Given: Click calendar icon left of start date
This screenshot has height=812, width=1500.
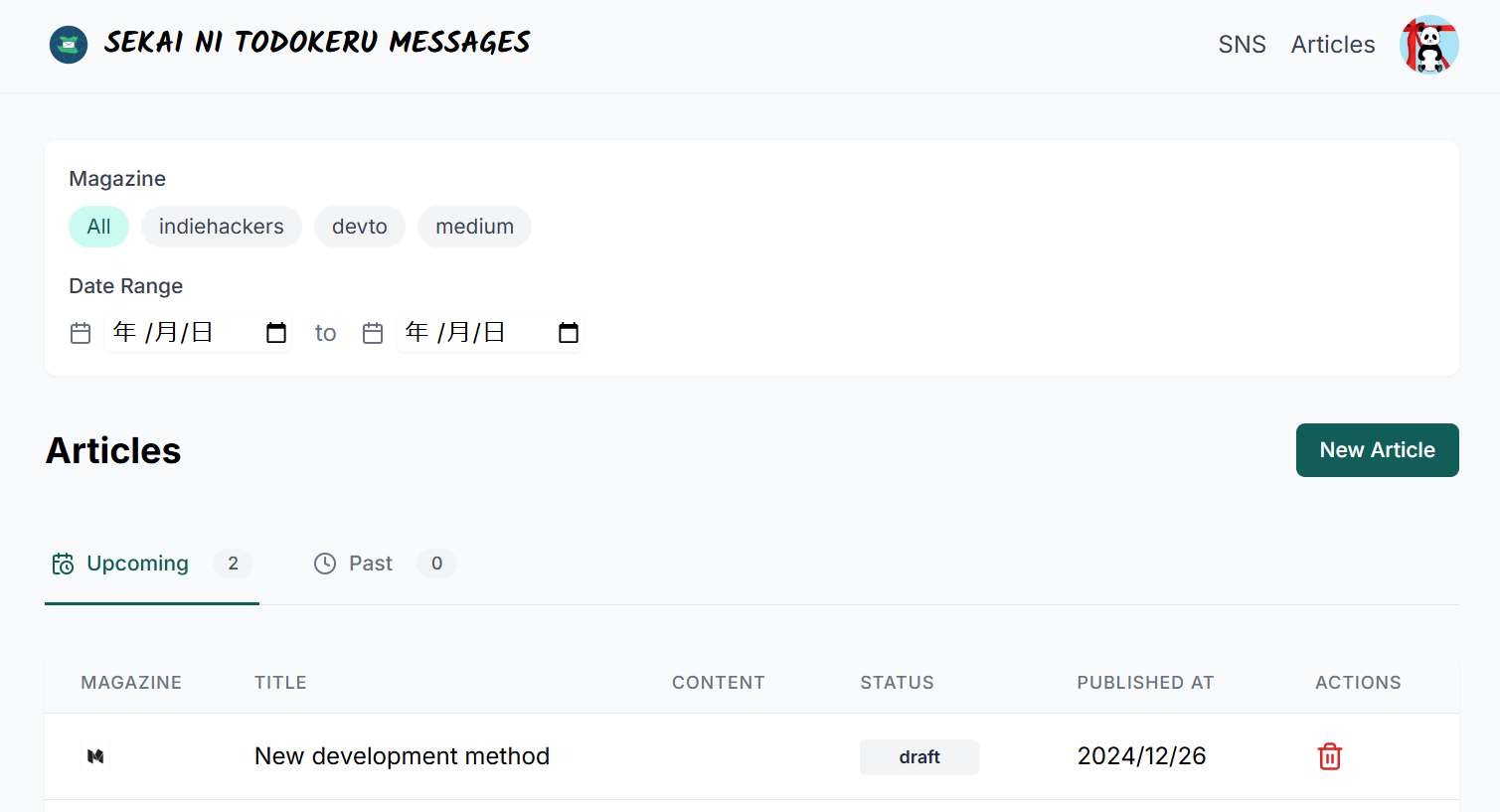Looking at the screenshot, I should point(81,333).
